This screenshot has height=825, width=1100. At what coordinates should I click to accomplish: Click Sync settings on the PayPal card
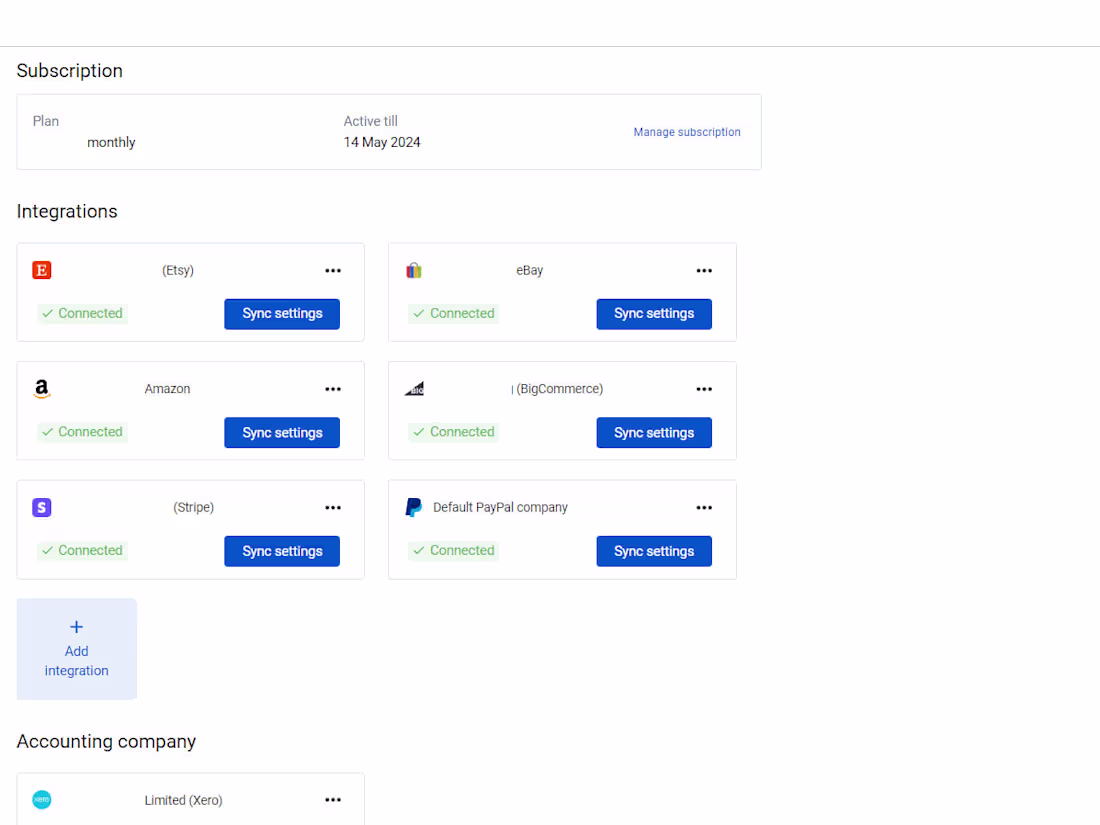(x=654, y=550)
